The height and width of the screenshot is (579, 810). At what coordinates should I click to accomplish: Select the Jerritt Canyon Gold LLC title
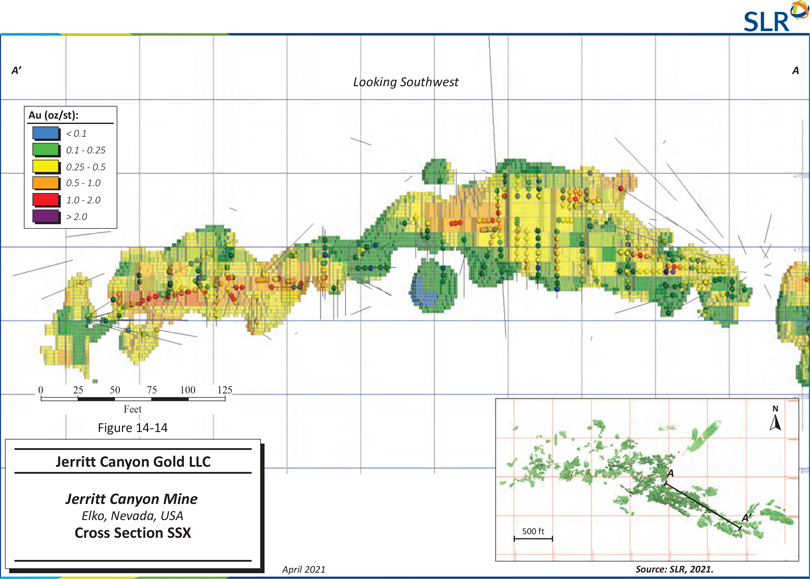point(133,463)
